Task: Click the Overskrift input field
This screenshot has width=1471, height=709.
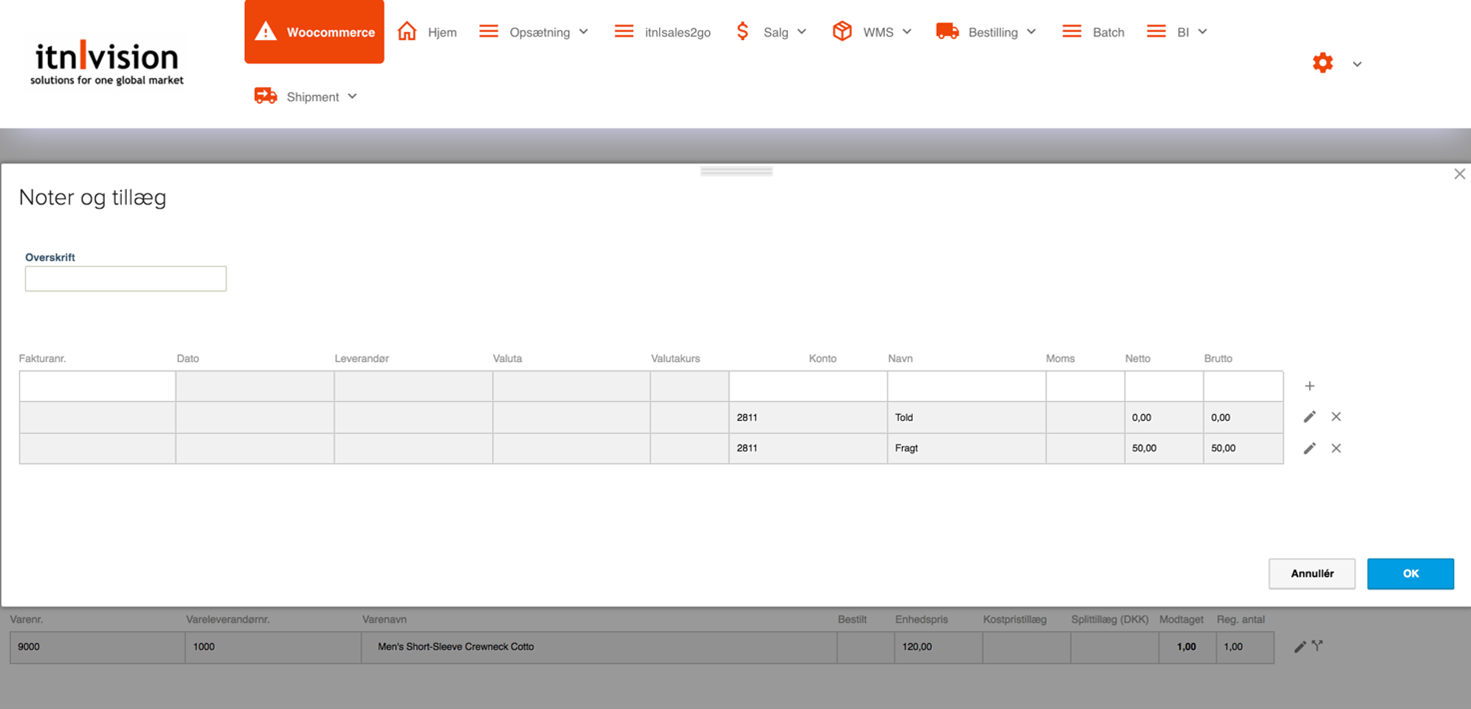Action: pos(126,278)
